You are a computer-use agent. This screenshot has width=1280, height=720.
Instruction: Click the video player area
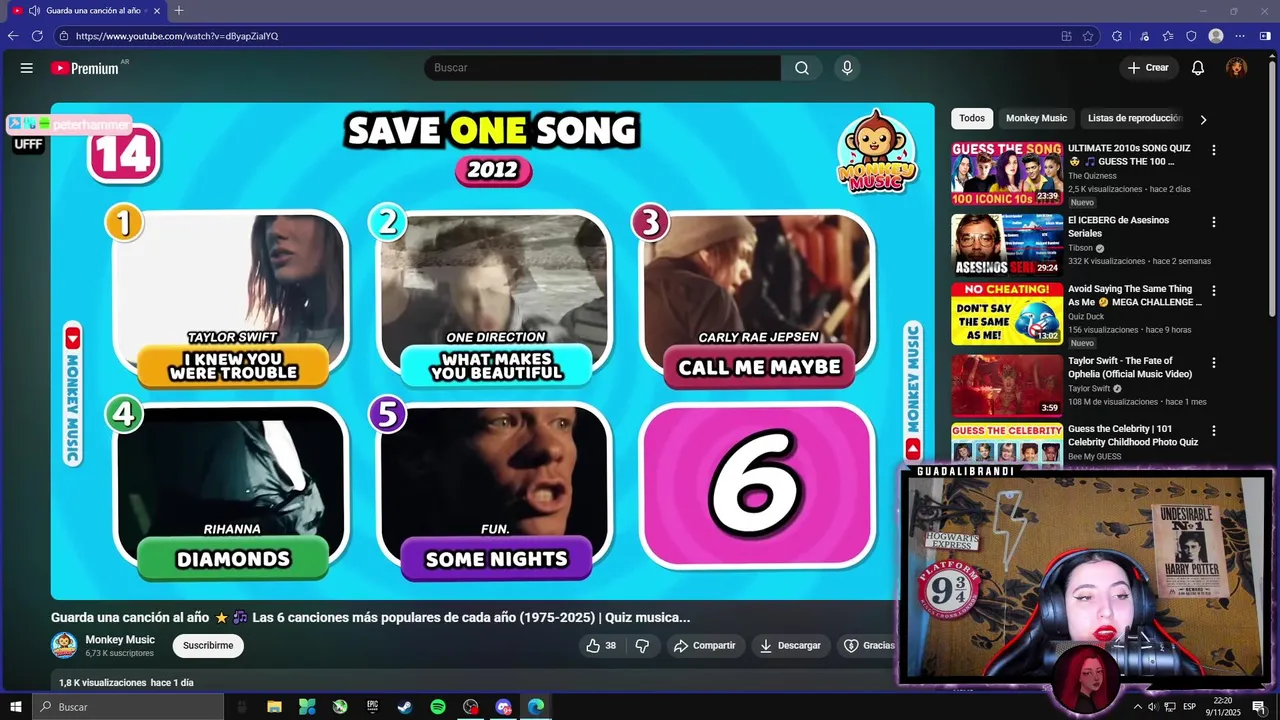[492, 350]
